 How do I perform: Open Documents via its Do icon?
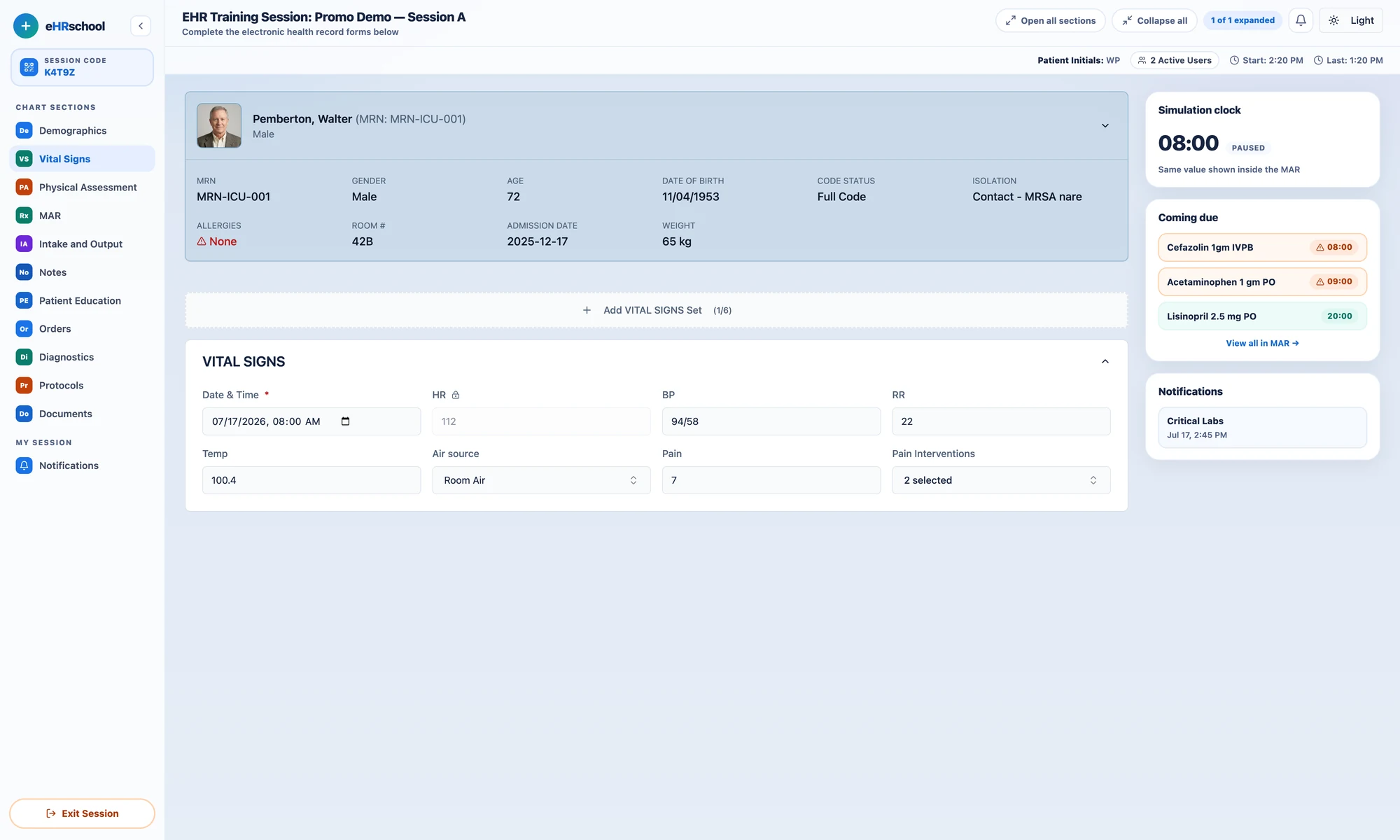pyautogui.click(x=24, y=414)
